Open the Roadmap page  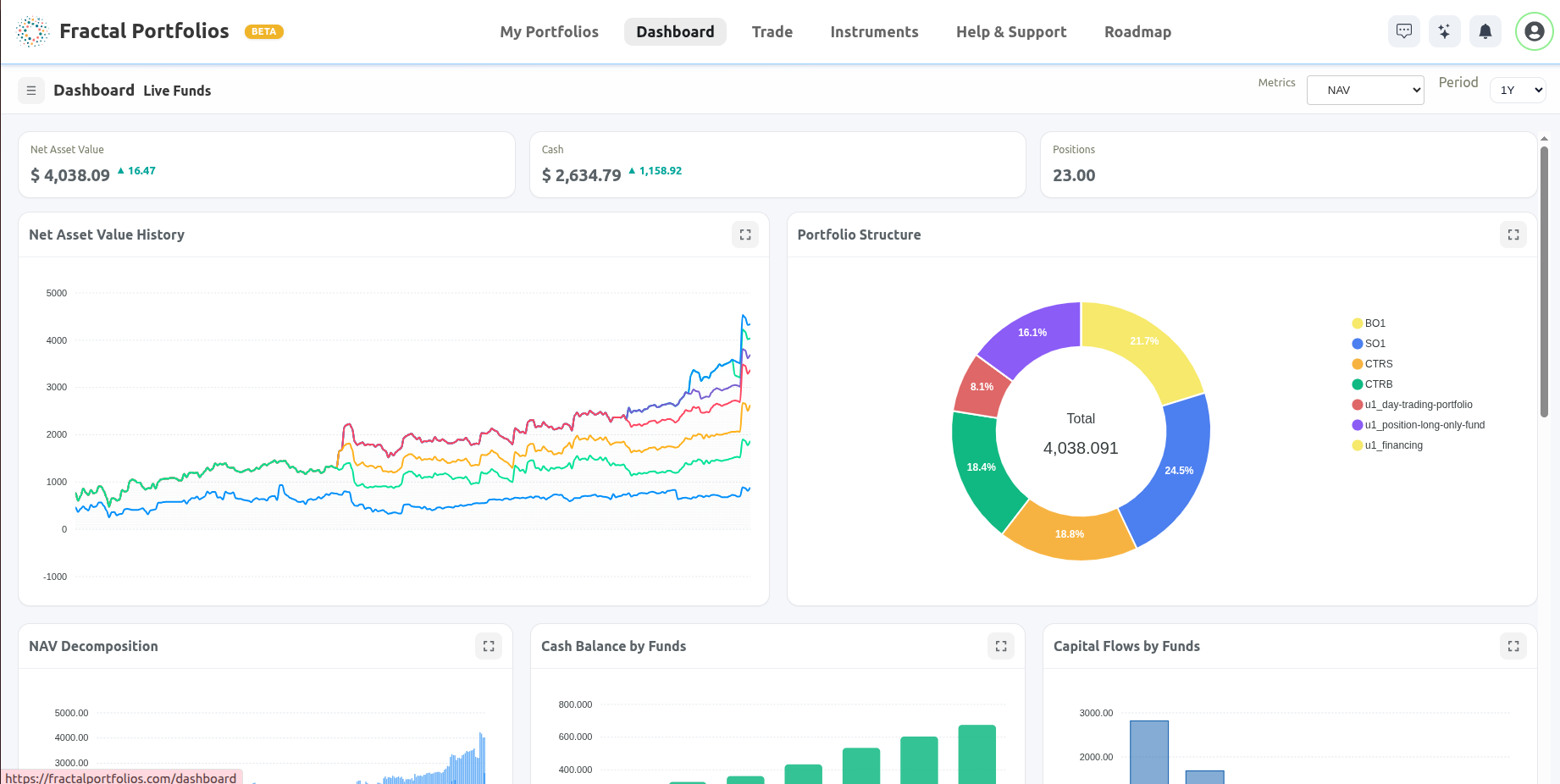1137,31
